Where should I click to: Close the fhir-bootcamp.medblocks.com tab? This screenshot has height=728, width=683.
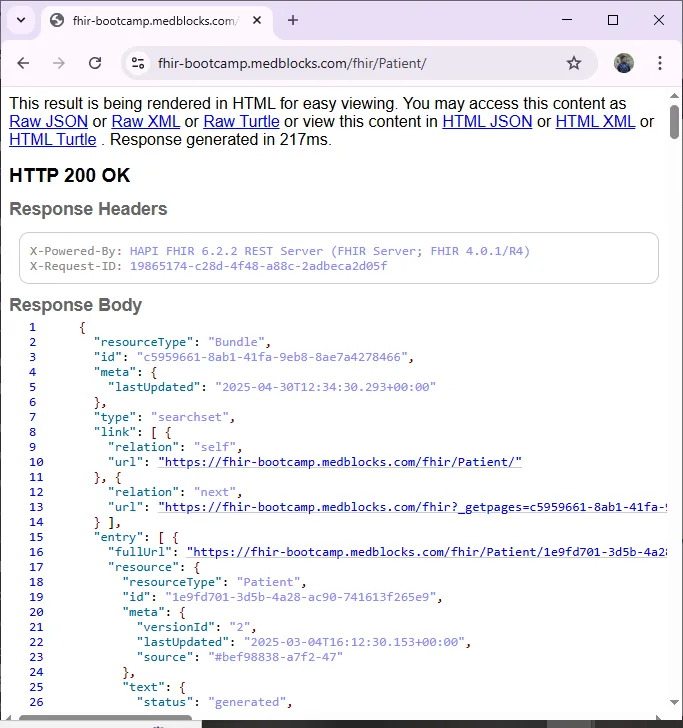260,20
